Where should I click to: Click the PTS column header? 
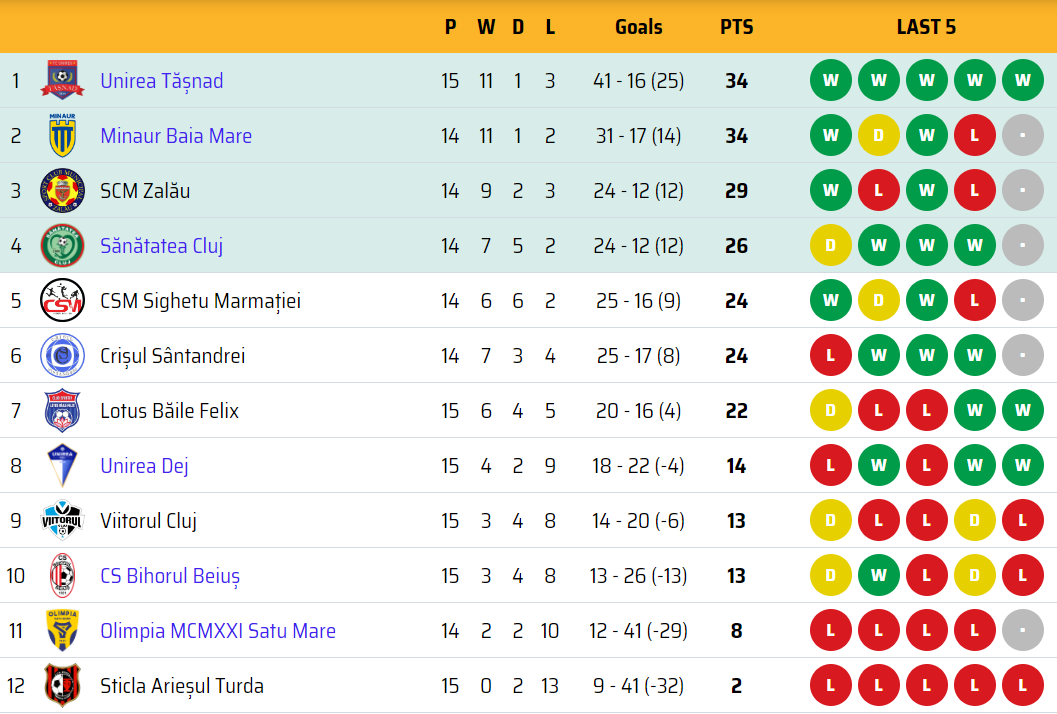737,27
